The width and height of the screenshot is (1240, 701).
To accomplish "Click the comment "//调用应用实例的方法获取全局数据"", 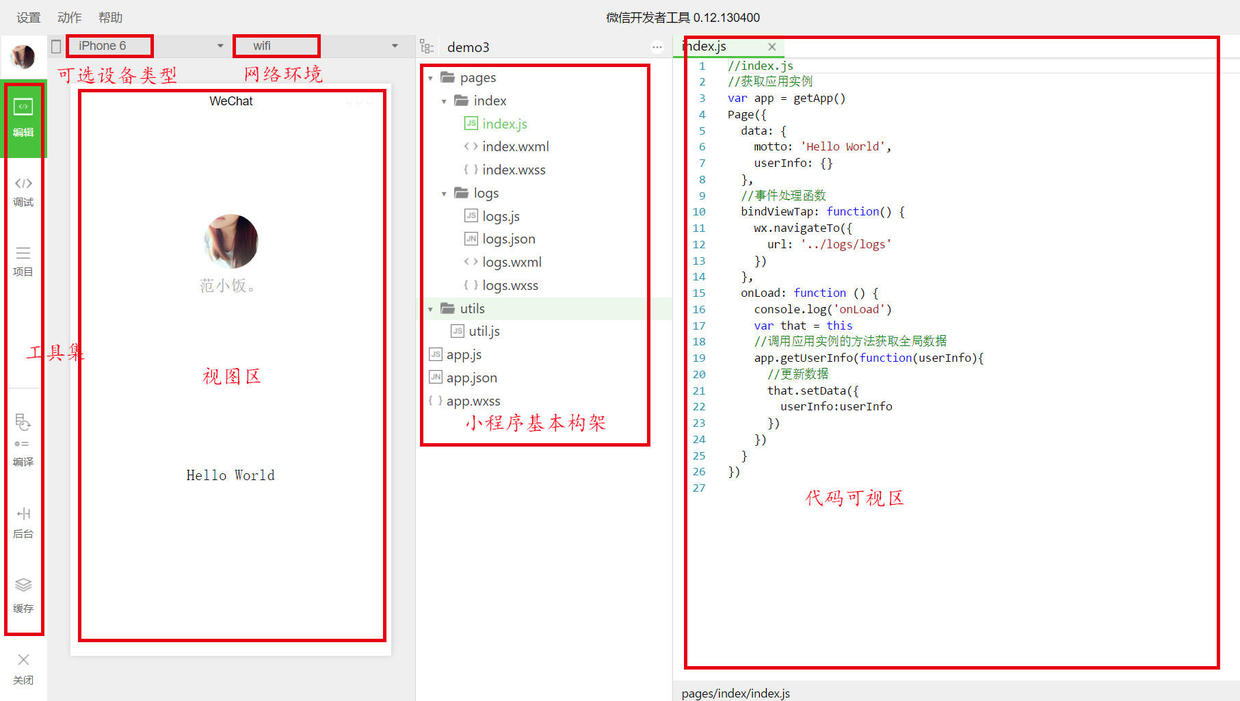I will coord(850,342).
